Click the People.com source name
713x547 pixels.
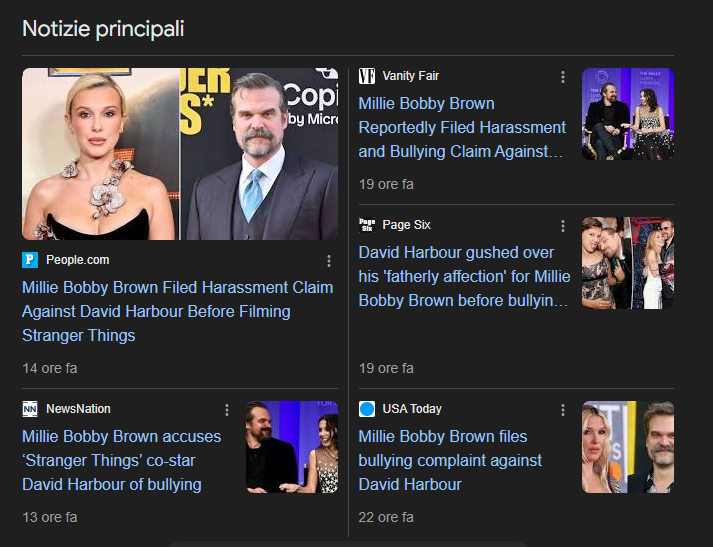click(78, 260)
